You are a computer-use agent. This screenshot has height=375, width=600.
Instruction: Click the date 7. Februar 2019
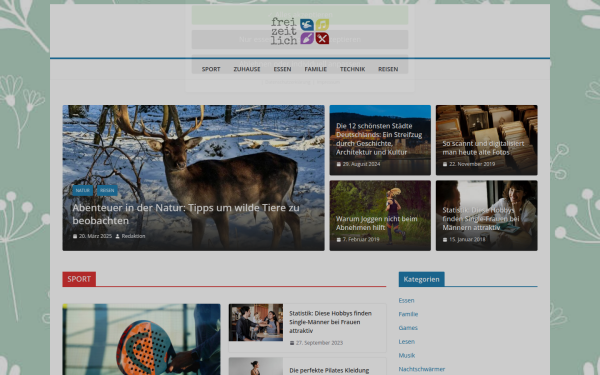361,240
